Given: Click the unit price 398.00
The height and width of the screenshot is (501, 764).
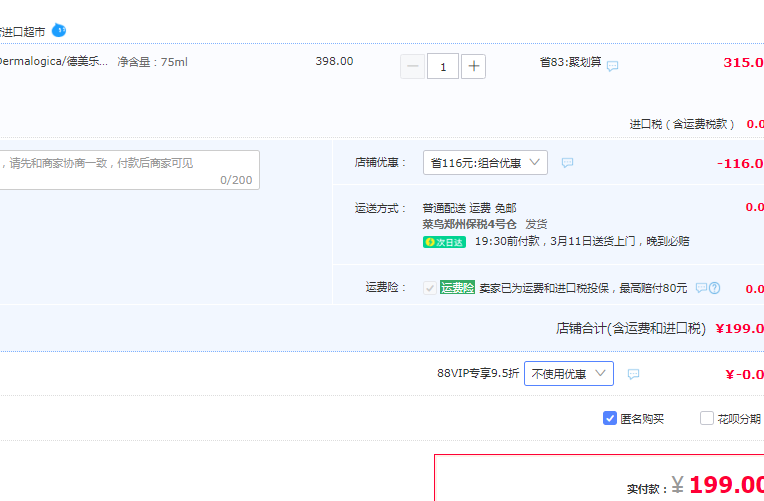Looking at the screenshot, I should pyautogui.click(x=334, y=61).
